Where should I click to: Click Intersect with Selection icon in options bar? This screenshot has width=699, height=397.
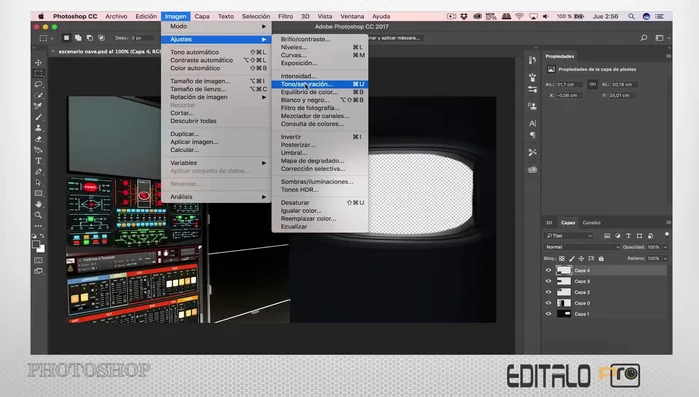pos(101,38)
